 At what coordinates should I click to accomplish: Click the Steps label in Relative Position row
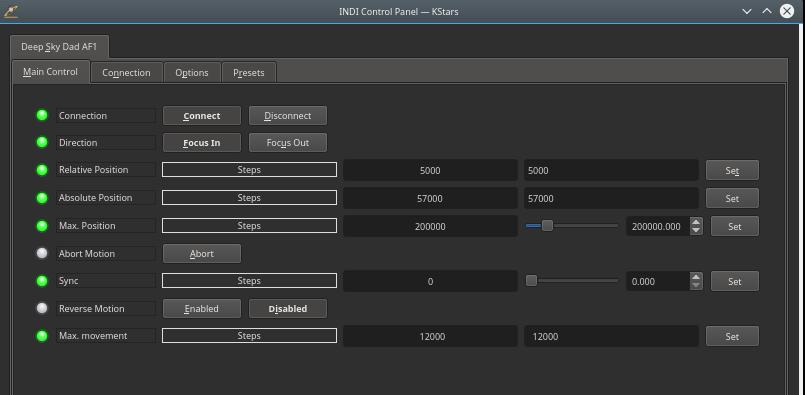click(x=249, y=170)
